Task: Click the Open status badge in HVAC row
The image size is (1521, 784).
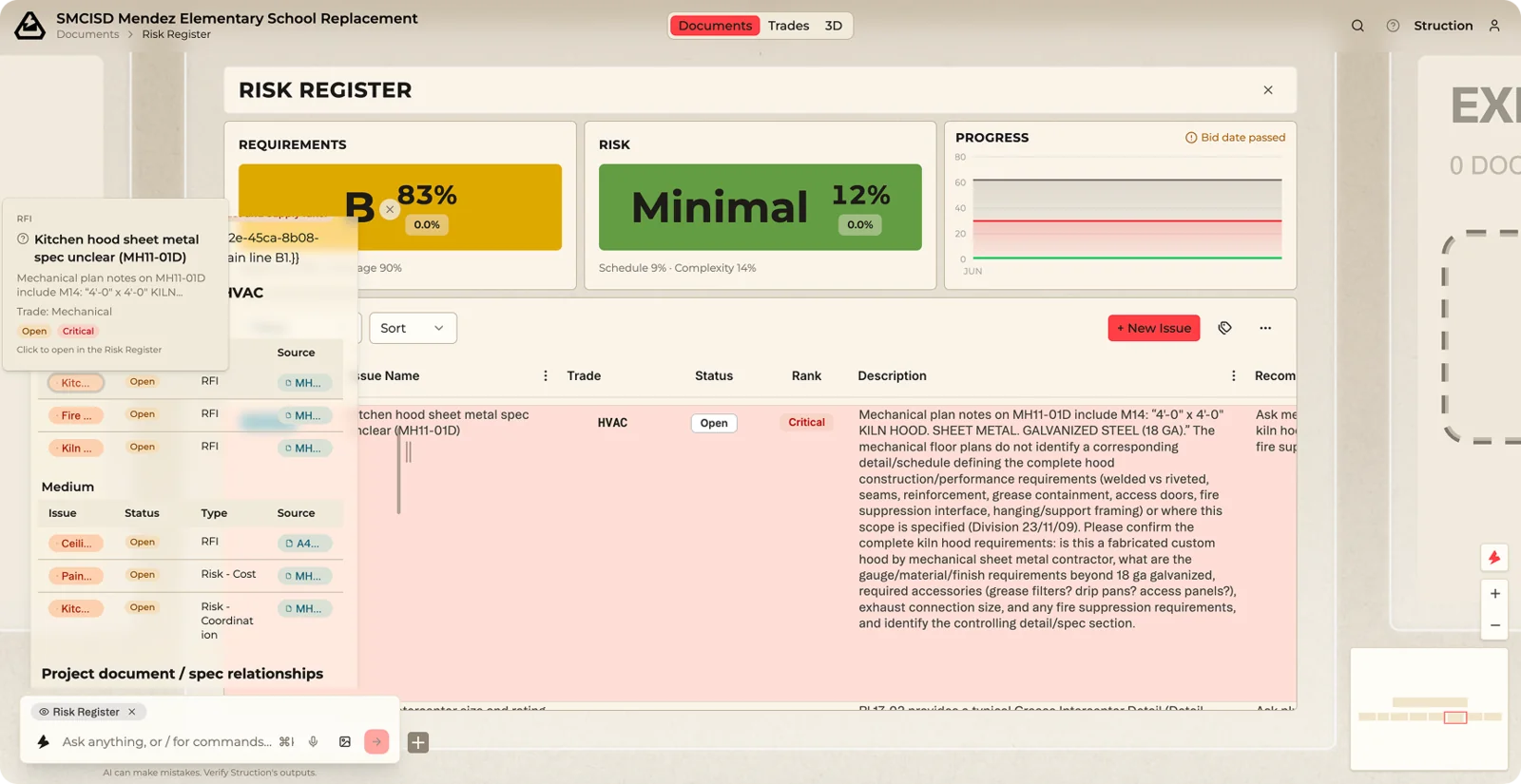Action: [714, 424]
